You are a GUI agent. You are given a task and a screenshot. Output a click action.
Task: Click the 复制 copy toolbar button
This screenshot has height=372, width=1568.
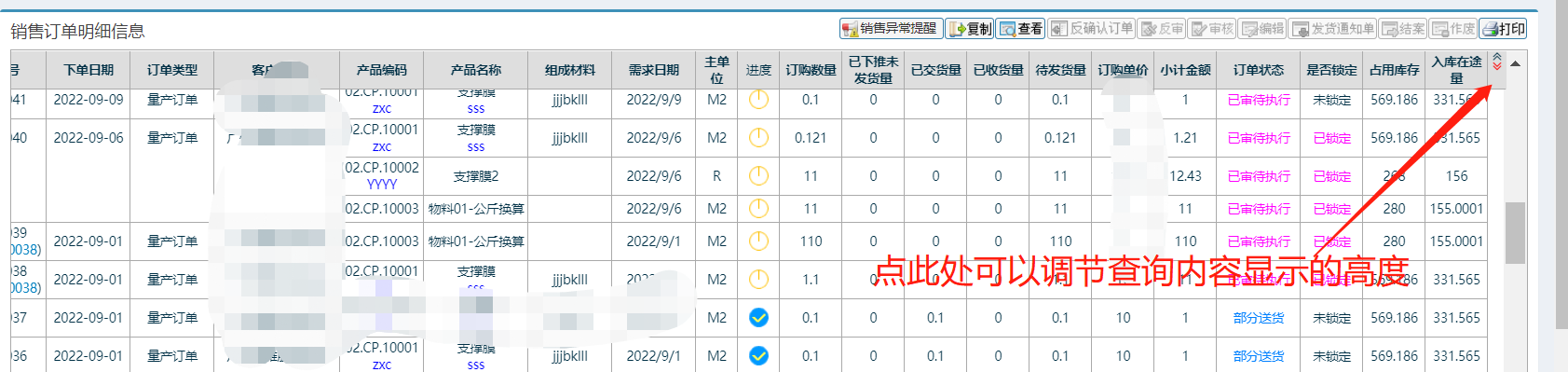click(970, 29)
